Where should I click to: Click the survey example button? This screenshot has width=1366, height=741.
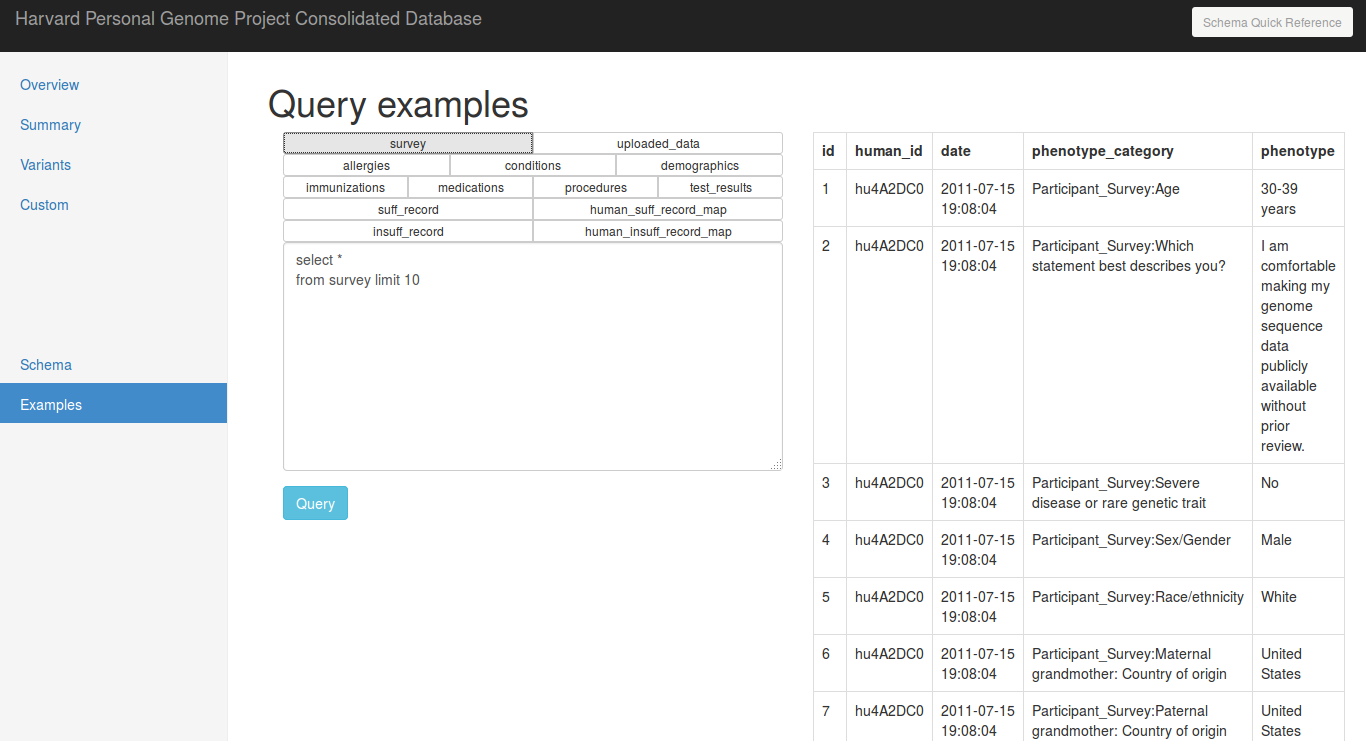408,144
